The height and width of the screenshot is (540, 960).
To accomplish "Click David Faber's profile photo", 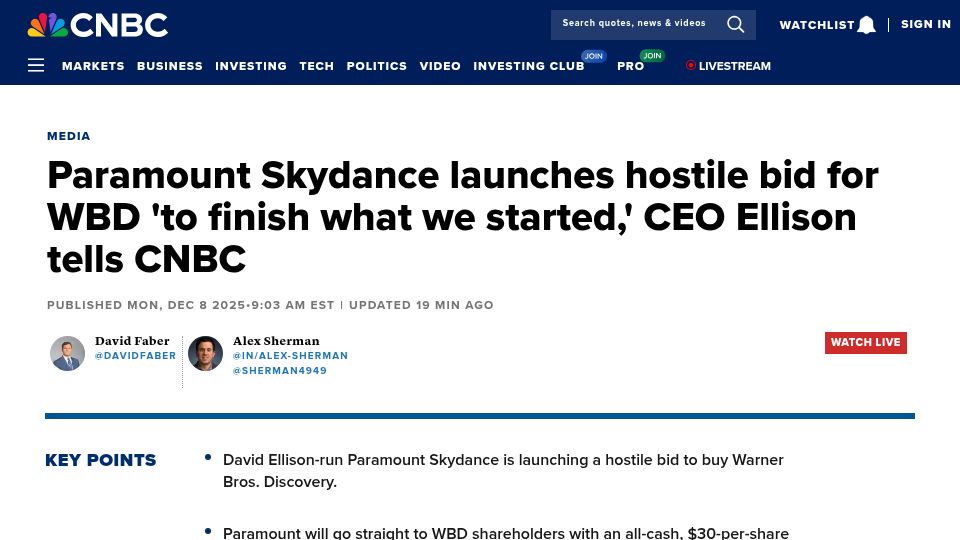I will pos(67,353).
